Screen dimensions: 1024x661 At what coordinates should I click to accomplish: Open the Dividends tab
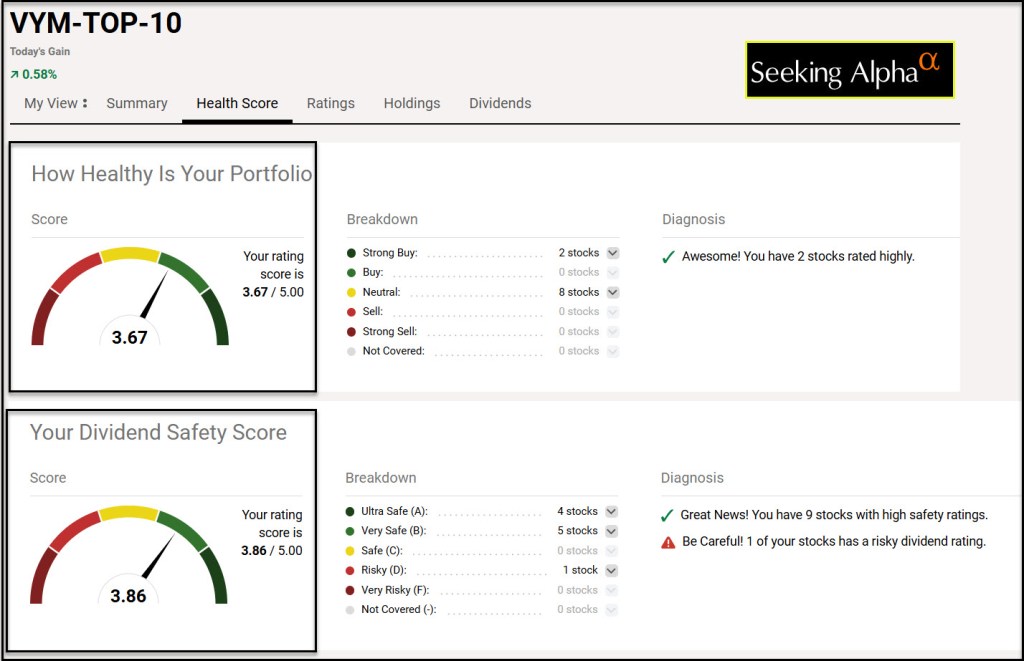tap(500, 103)
